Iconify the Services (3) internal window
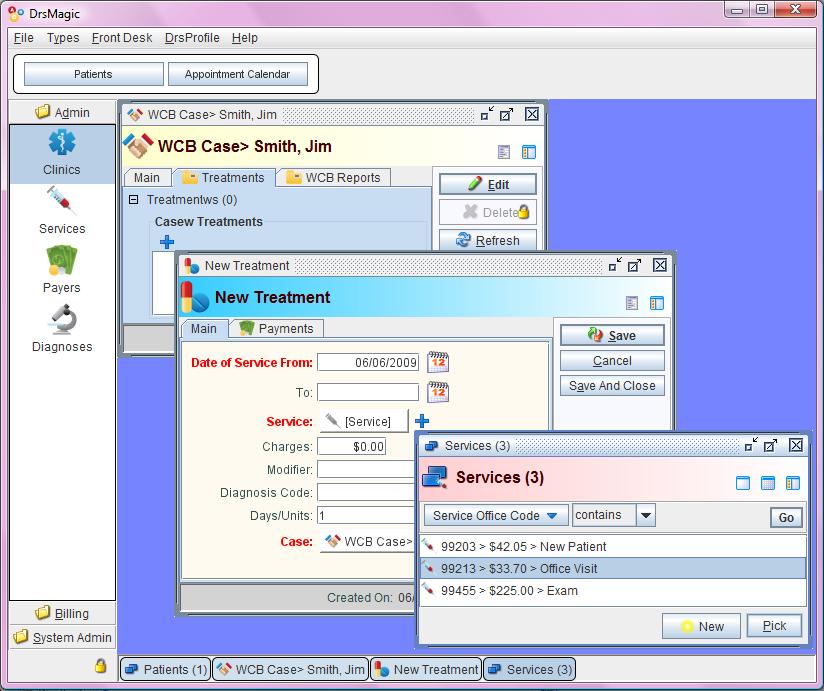824x691 pixels. (751, 445)
